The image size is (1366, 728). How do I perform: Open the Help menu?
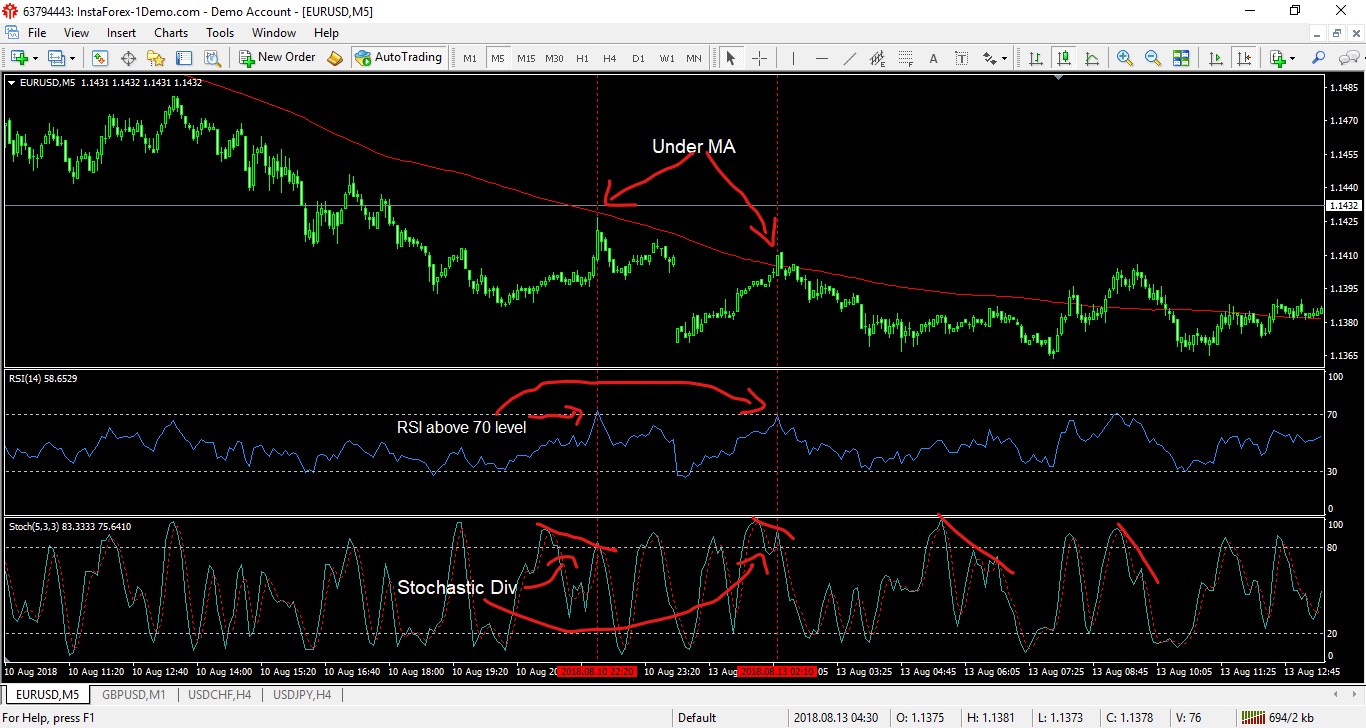pos(326,33)
